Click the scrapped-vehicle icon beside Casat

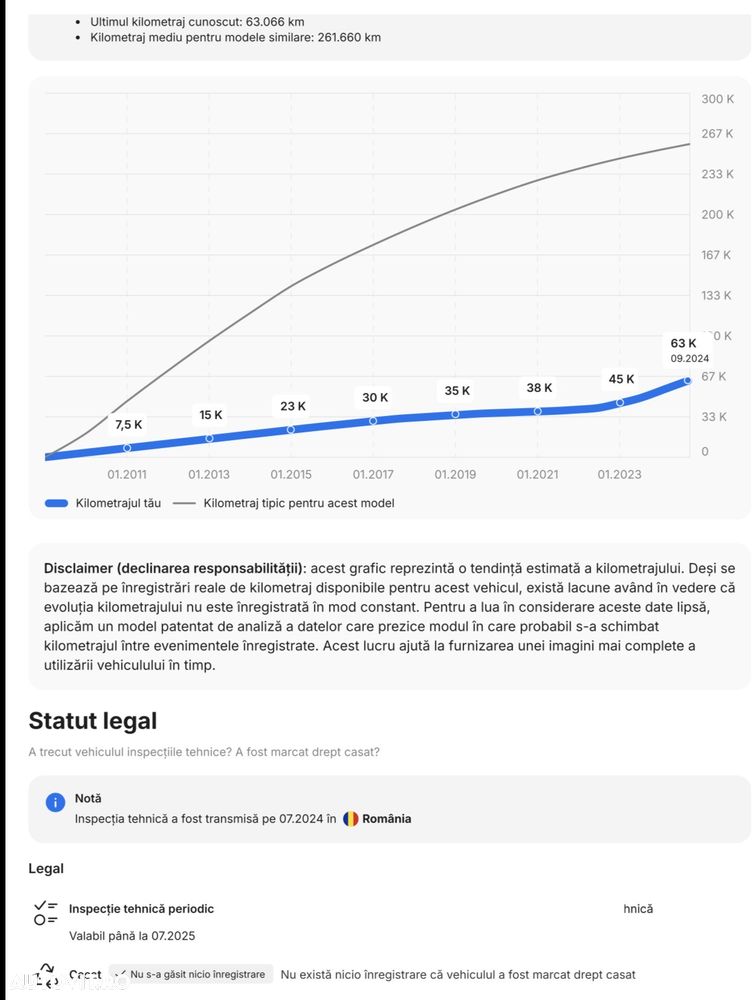coord(46,975)
